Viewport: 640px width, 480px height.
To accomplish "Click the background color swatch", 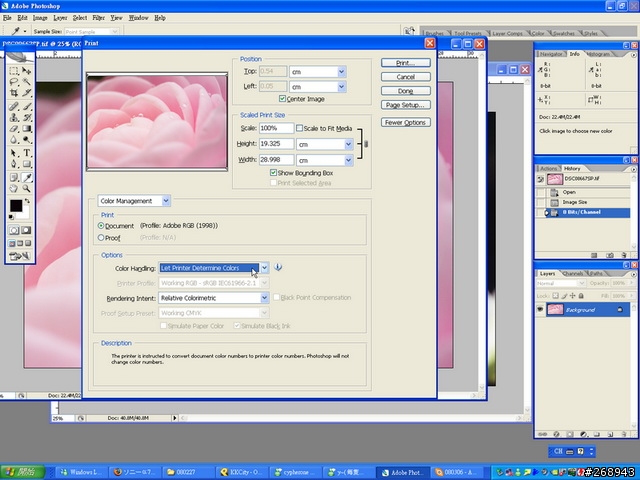I will [x=24, y=213].
